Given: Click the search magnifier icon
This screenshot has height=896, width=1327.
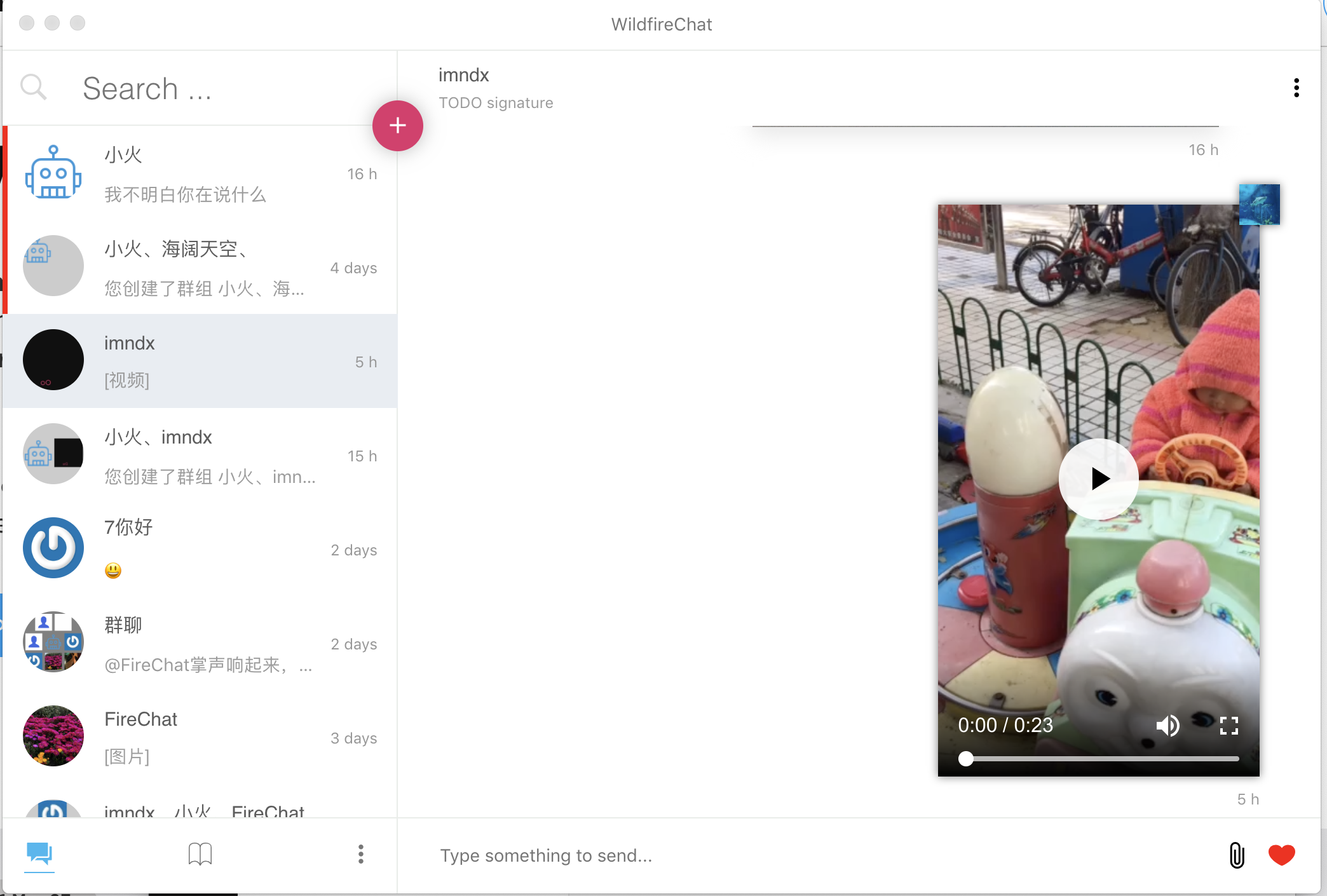Looking at the screenshot, I should (33, 87).
